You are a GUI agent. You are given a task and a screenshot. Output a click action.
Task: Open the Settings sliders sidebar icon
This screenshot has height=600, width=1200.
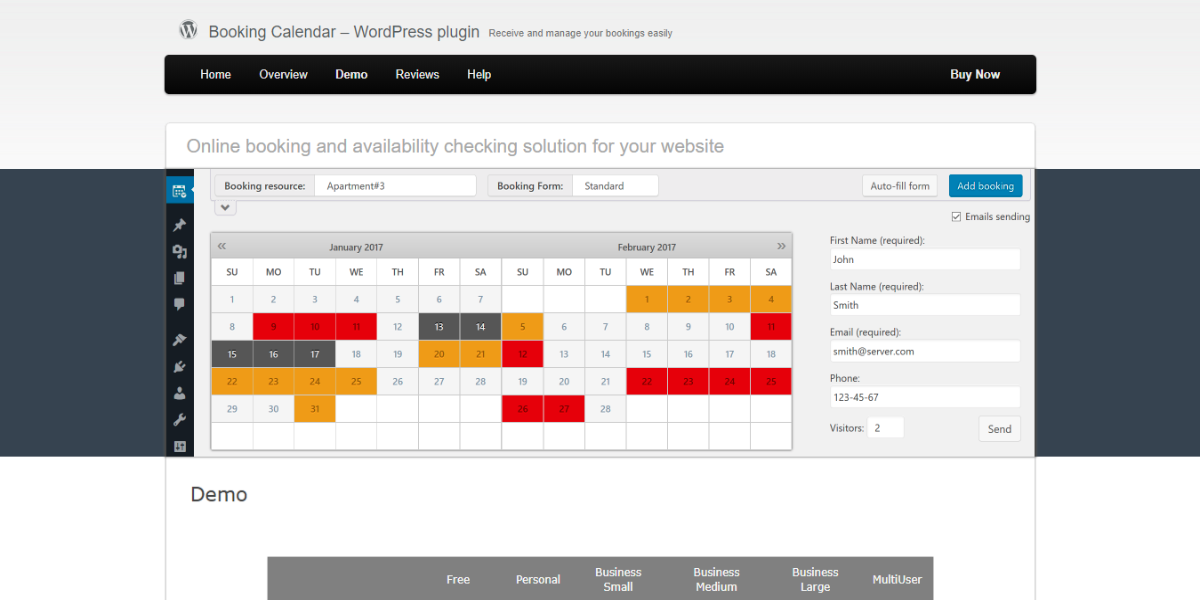[x=180, y=446]
